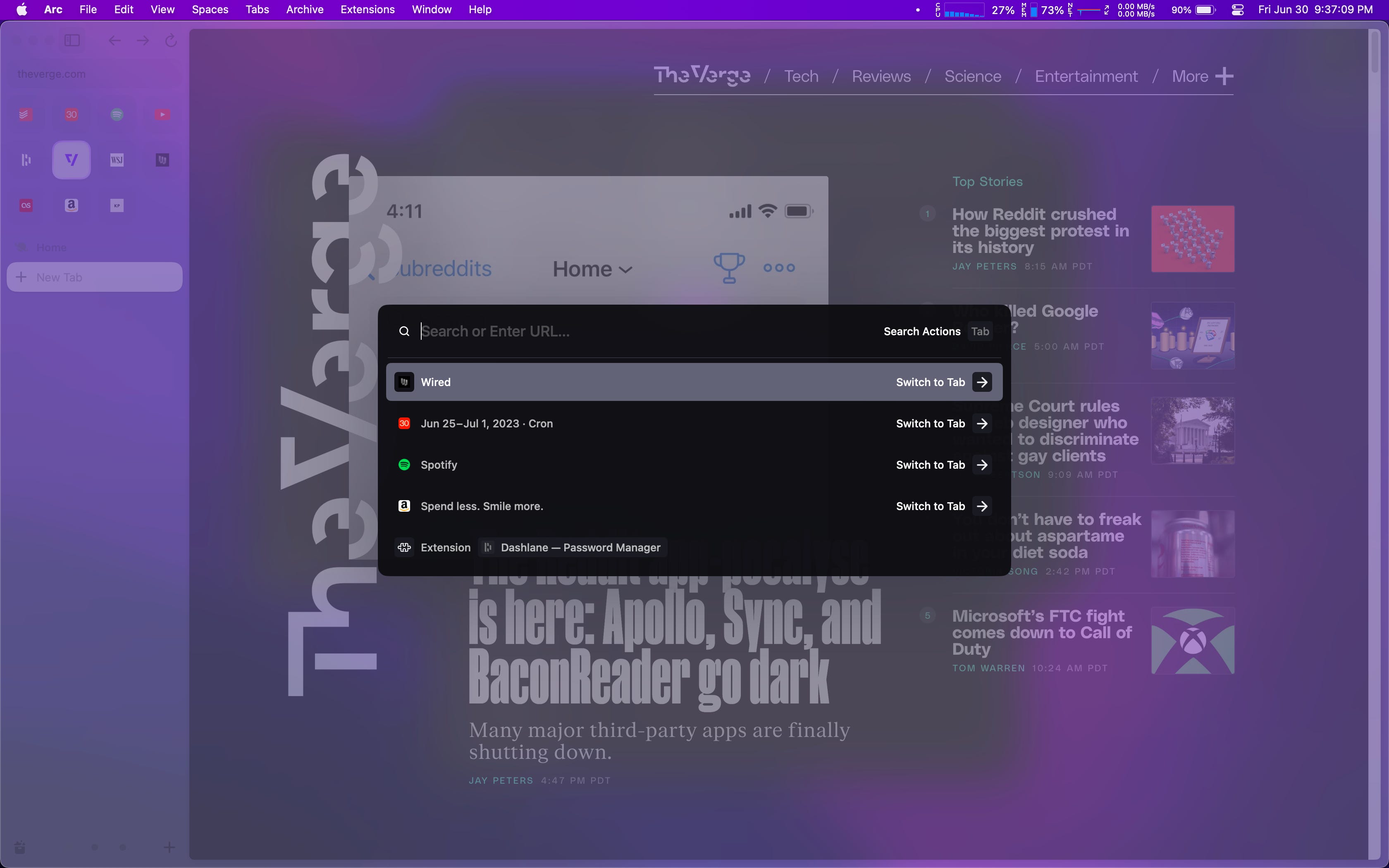Screen dimensions: 1389x868
Task: Click TOM WARREN author byline
Action: 988,668
